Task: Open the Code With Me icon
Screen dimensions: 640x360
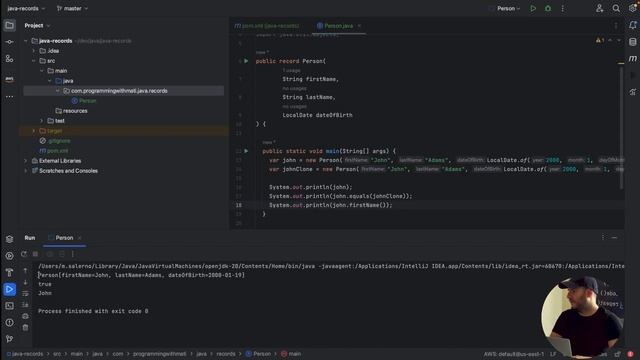Action: (x=599, y=8)
